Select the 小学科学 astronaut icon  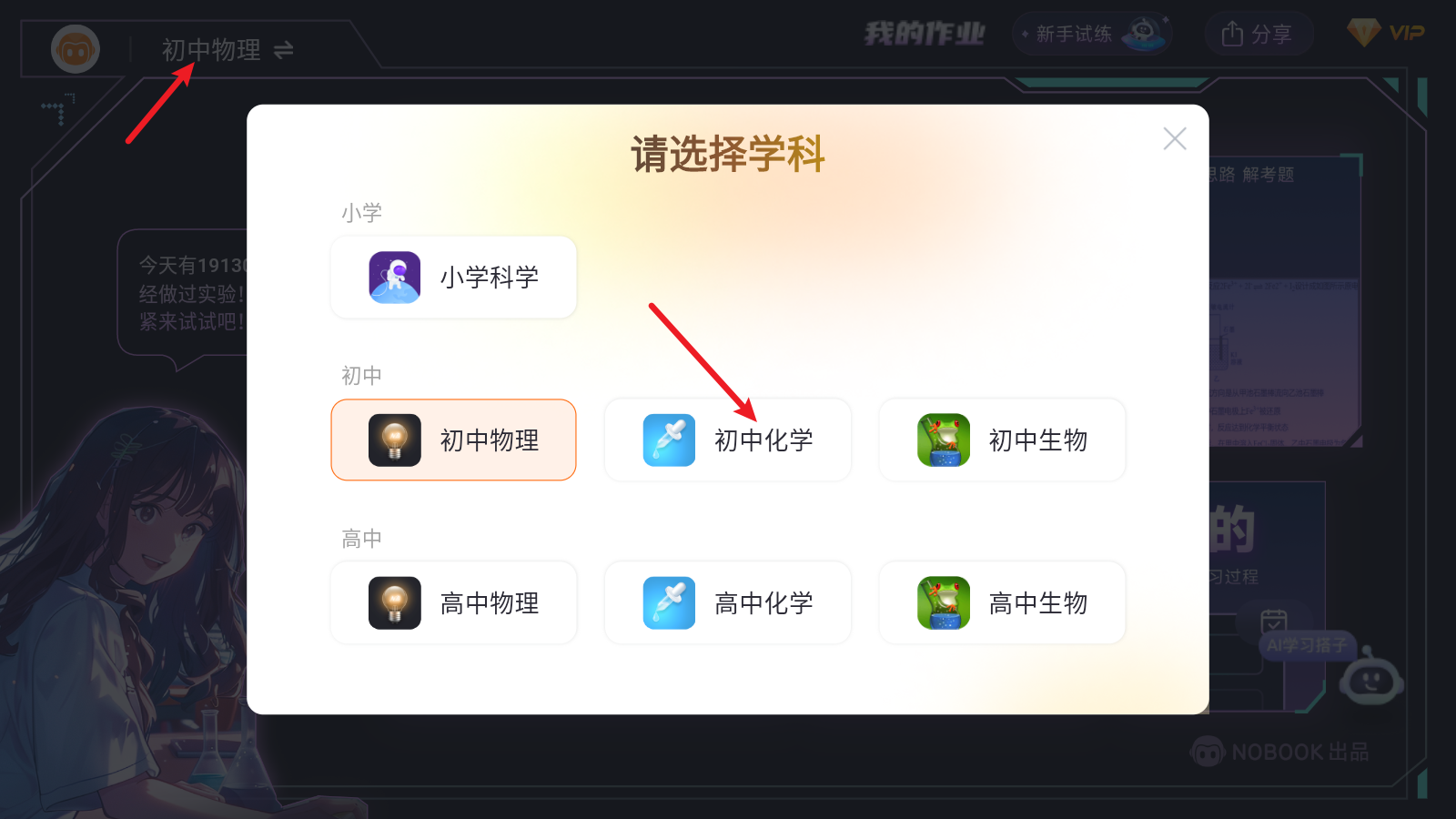pyautogui.click(x=394, y=278)
